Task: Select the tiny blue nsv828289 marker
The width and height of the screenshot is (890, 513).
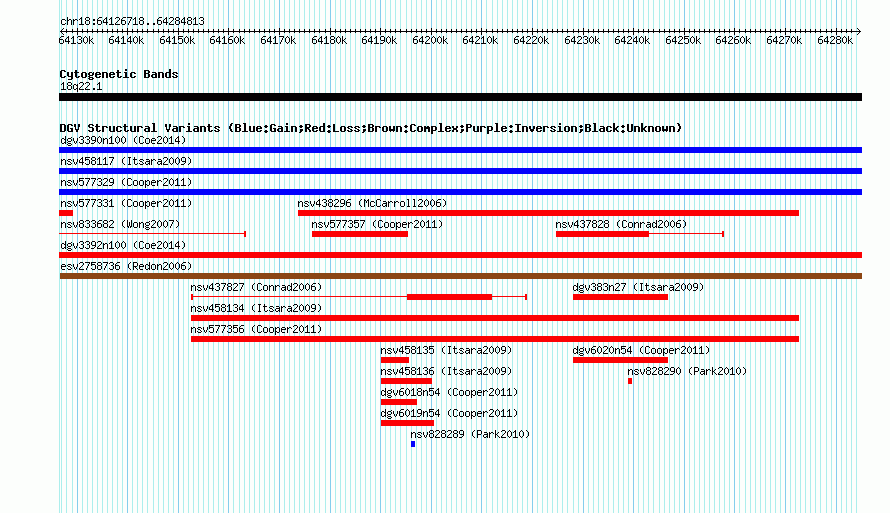Action: [x=413, y=444]
